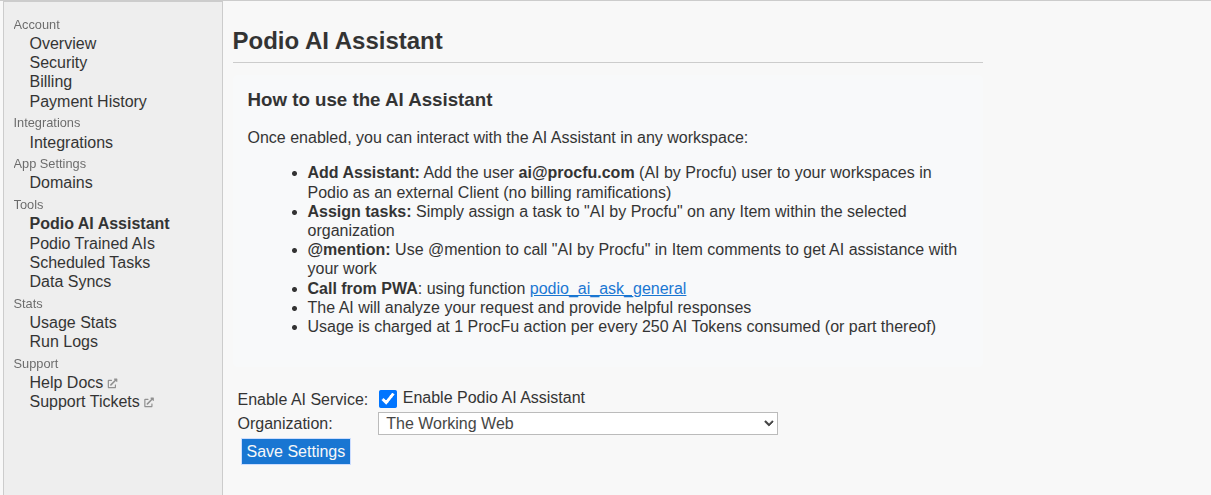Open the Integrations page link
This screenshot has height=495, width=1211.
[71, 143]
